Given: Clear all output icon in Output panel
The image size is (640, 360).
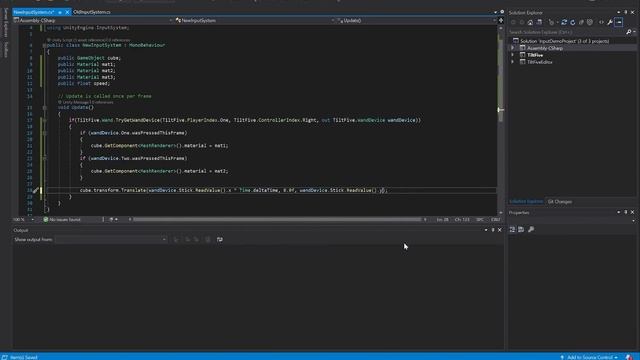Looking at the screenshot, I should pos(208,240).
